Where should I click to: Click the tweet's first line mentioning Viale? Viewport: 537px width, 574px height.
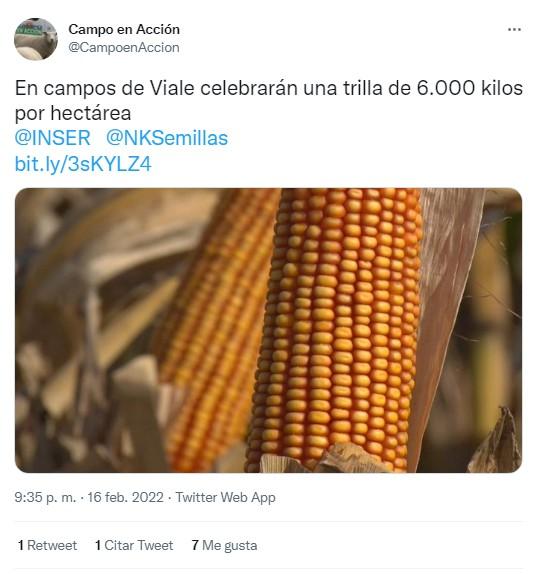coord(269,88)
